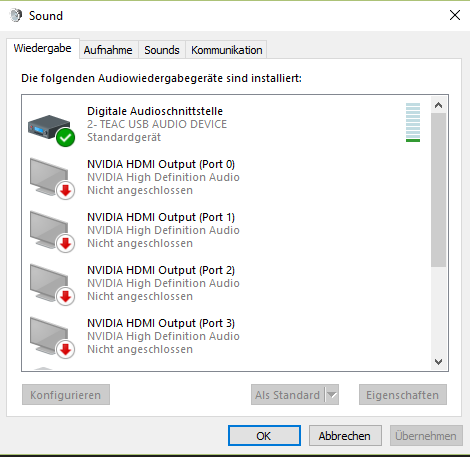The image size is (470, 457).
Task: Click the Eigenschaften button
Action: point(403,395)
